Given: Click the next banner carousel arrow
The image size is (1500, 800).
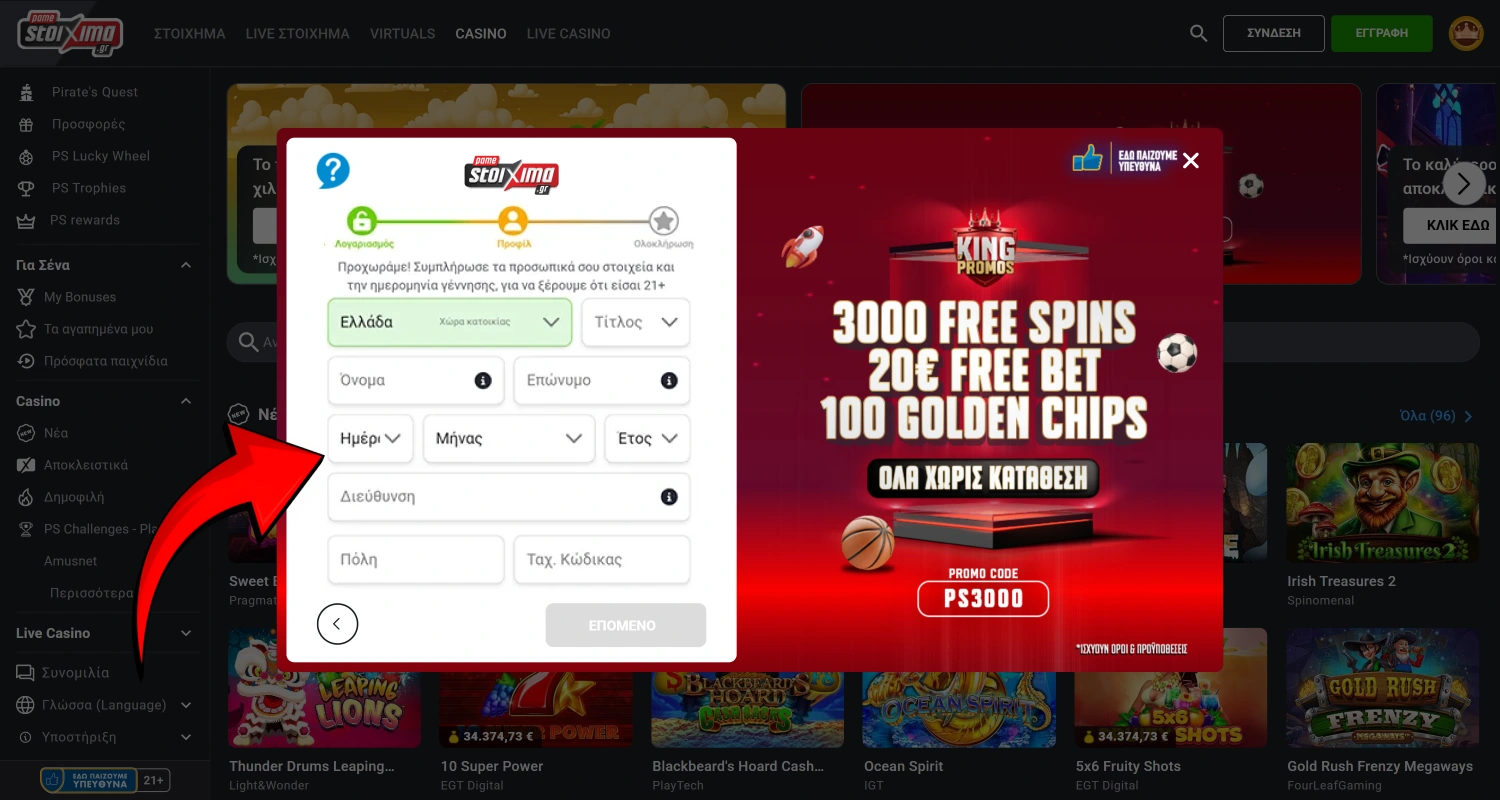Looking at the screenshot, I should tap(1464, 183).
